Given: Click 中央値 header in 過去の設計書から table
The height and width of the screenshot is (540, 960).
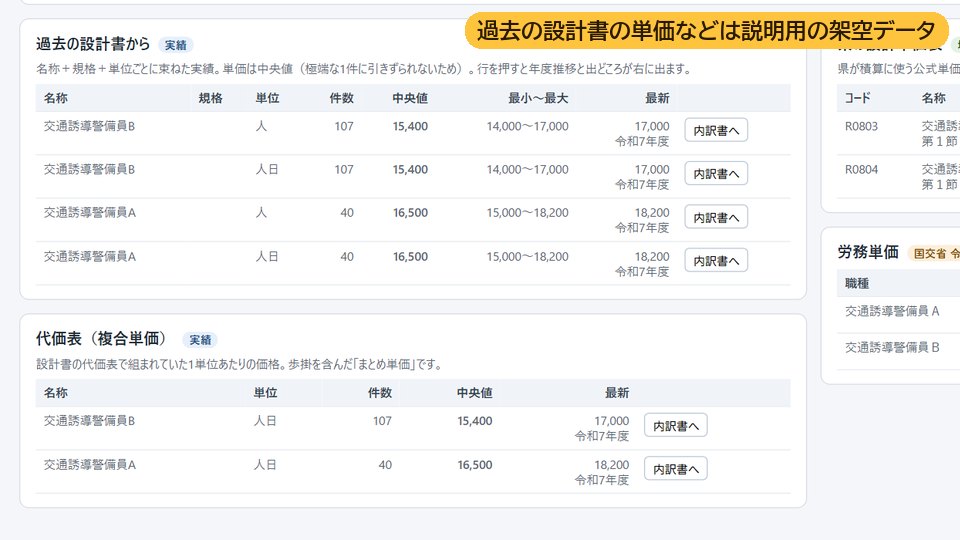Looking at the screenshot, I should click(x=410, y=98).
